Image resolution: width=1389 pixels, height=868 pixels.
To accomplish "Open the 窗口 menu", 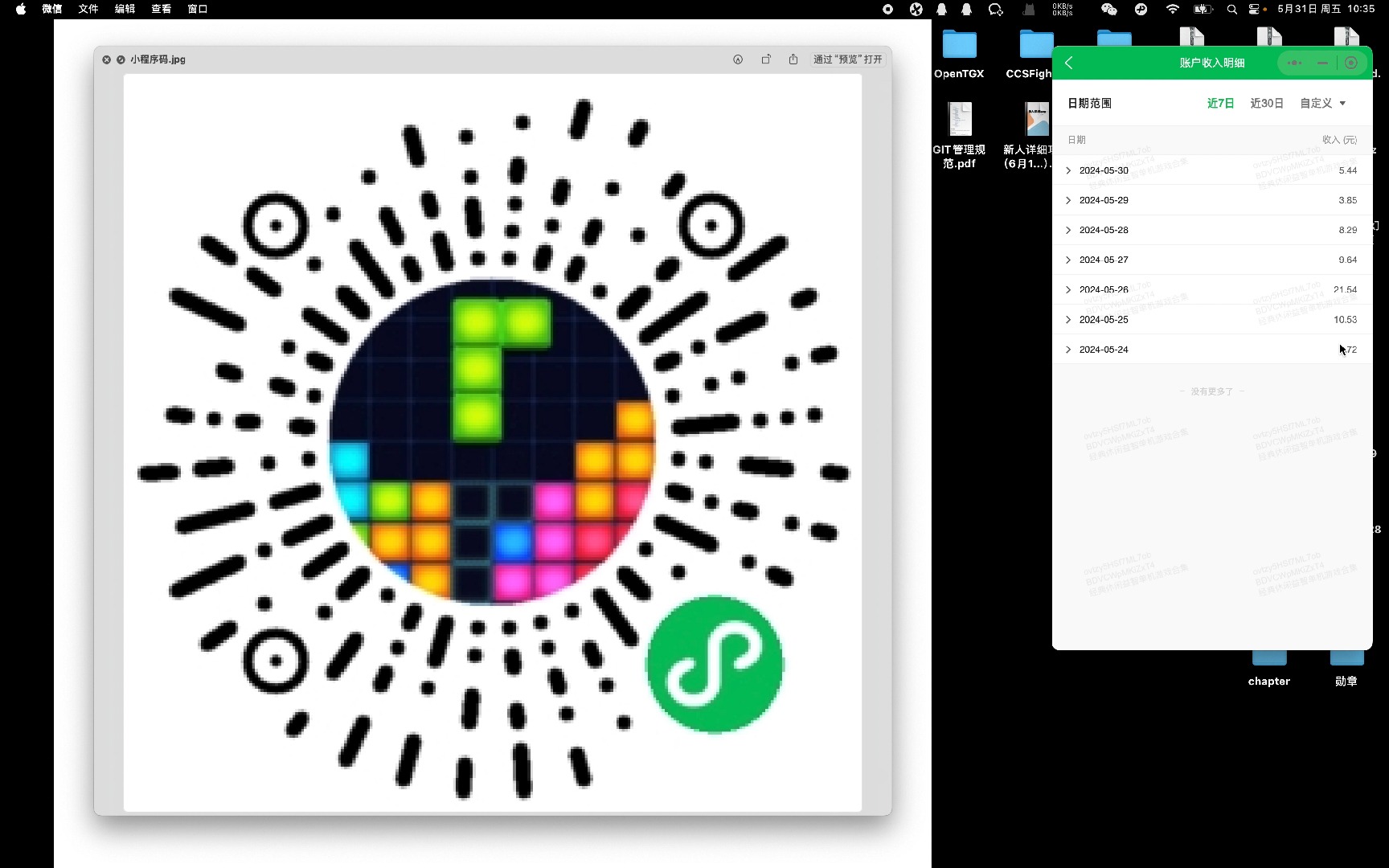I will click(197, 9).
